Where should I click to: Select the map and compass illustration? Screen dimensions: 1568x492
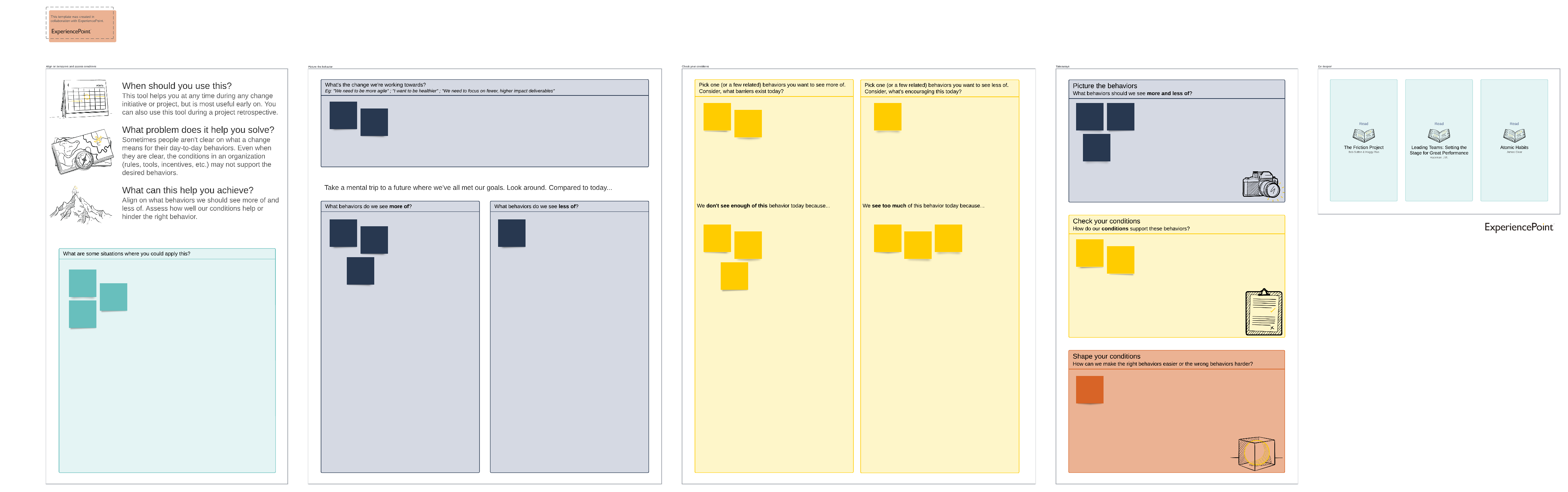pyautogui.click(x=82, y=152)
